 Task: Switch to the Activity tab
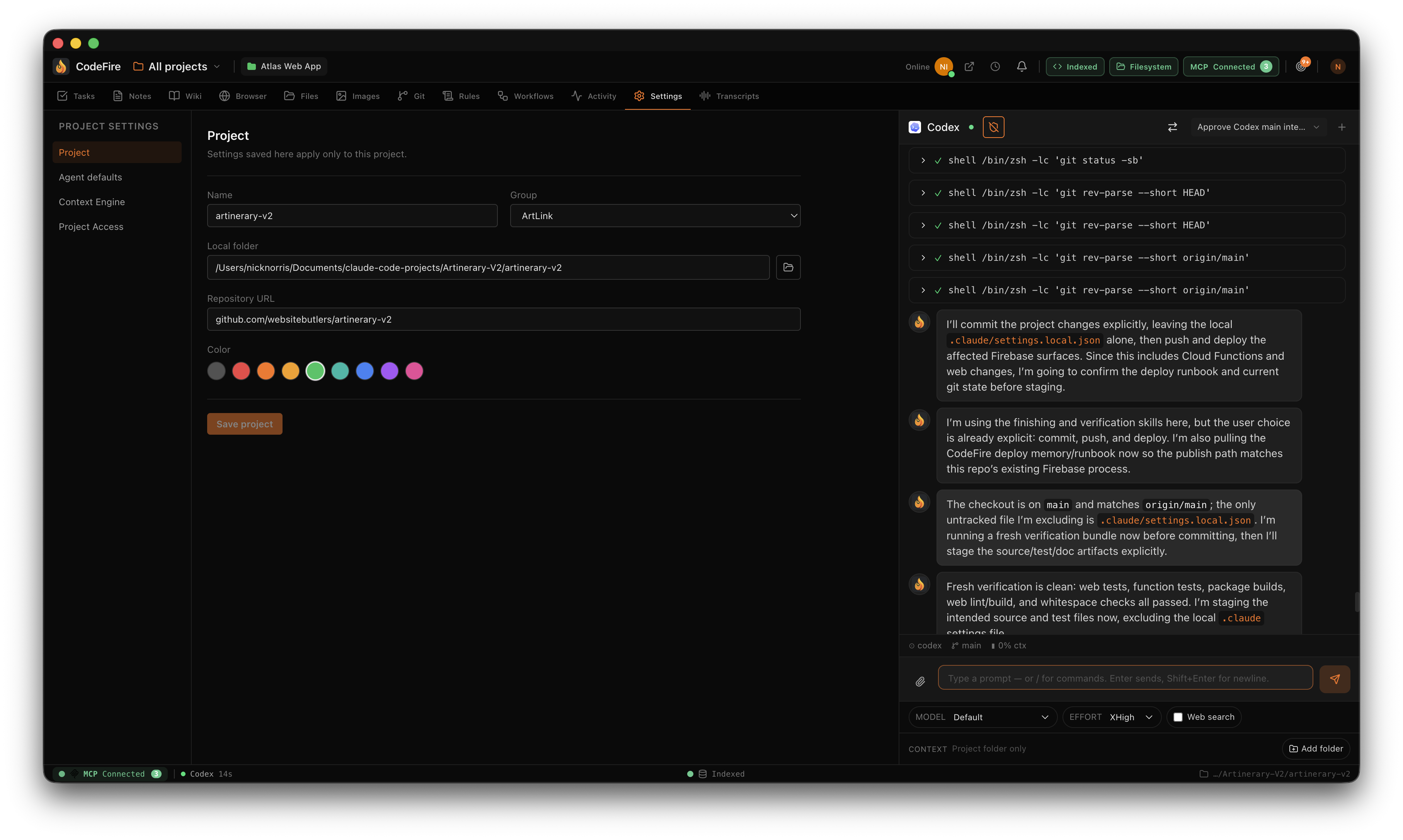tap(594, 96)
